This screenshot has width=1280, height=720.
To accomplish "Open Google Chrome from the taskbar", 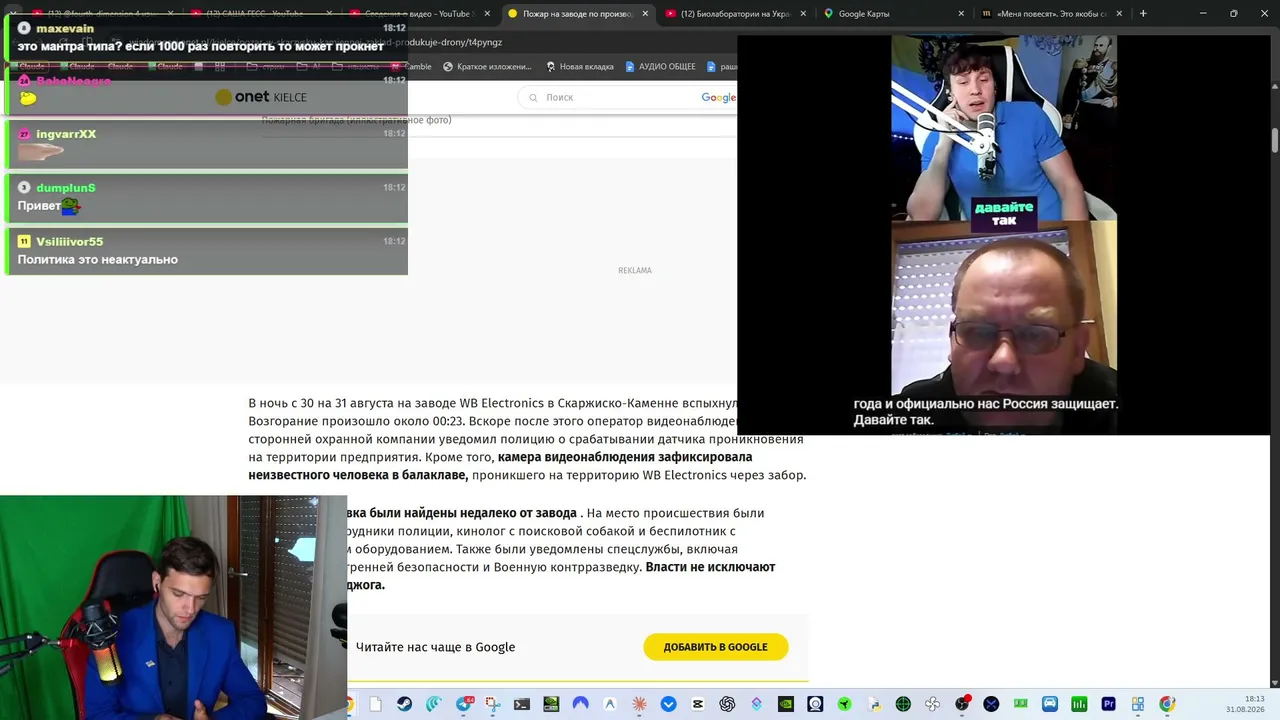I will click(1167, 704).
